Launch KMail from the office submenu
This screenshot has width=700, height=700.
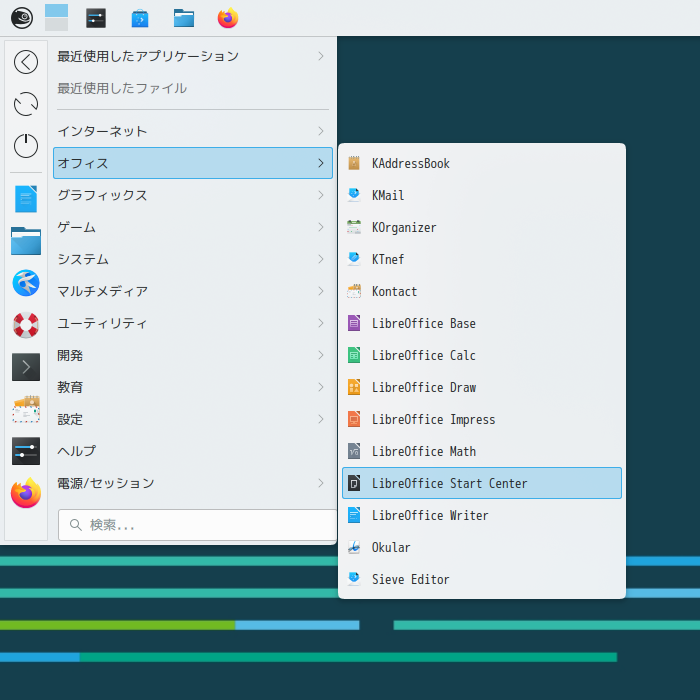coord(482,195)
